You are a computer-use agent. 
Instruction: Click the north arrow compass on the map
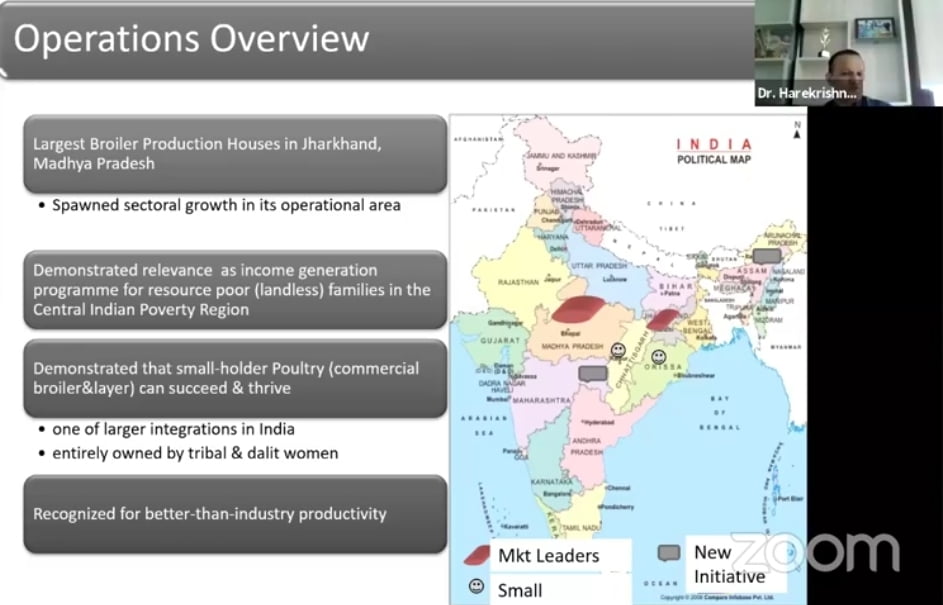(x=797, y=130)
